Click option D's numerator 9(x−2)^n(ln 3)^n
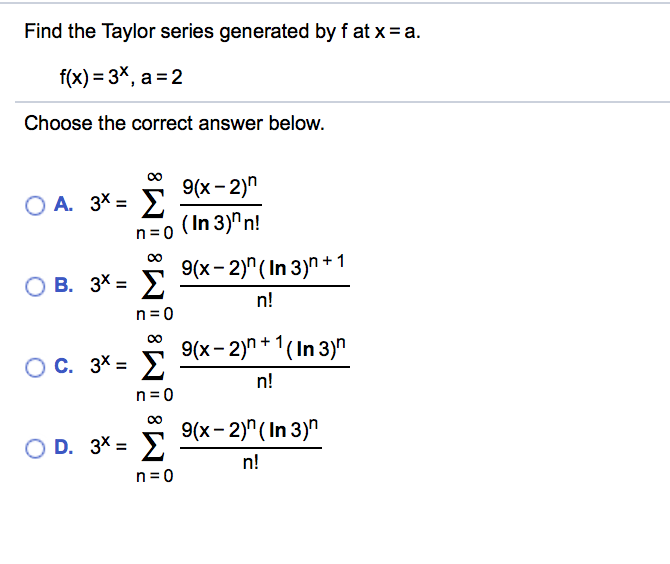670x564 pixels. tap(250, 429)
